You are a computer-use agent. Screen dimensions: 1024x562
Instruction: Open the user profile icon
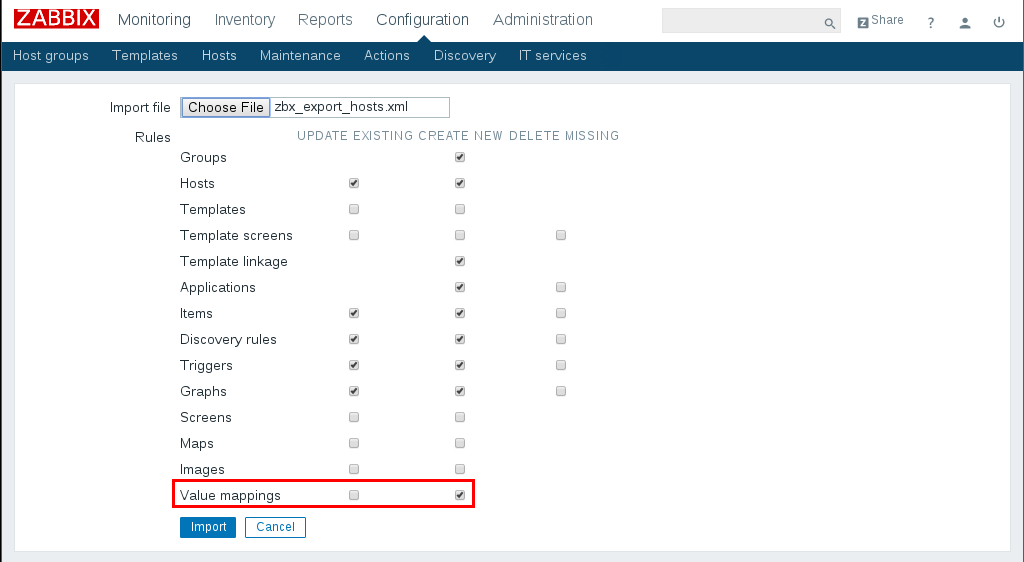click(965, 23)
